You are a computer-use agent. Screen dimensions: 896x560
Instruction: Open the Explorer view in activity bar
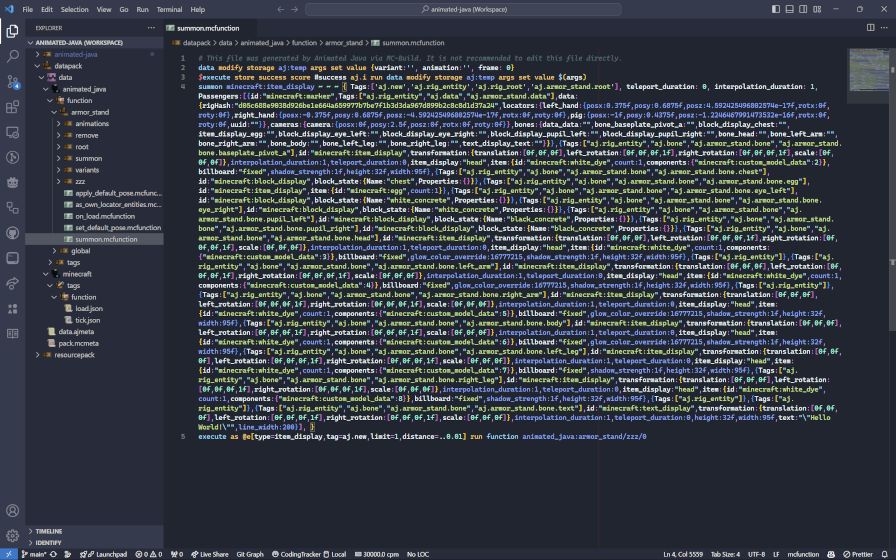point(13,31)
